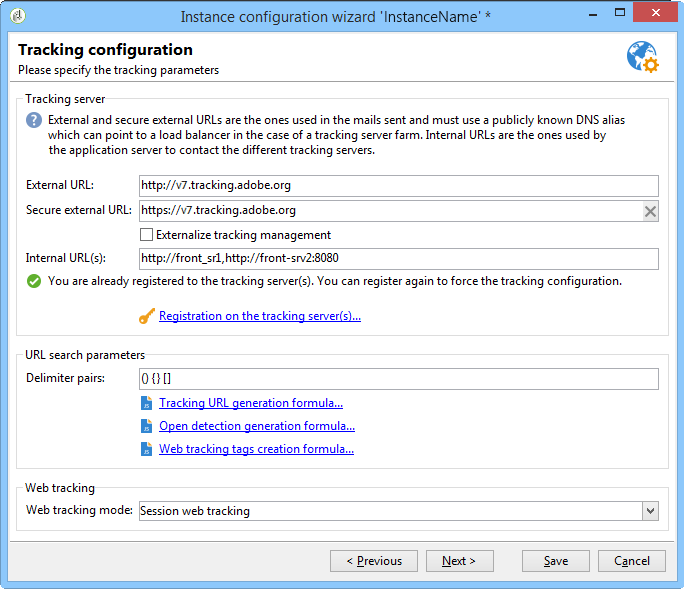Expand the Web tracking mode dropdown arrow
This screenshot has height=594, width=690.
pyautogui.click(x=650, y=511)
